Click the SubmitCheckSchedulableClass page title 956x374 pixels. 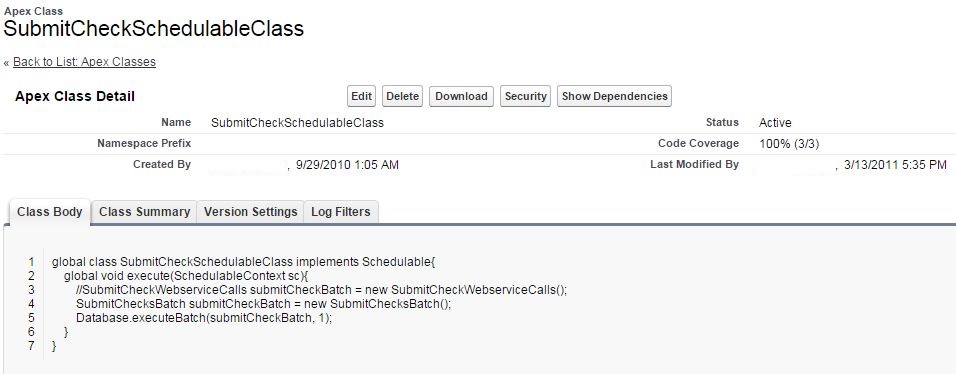click(x=154, y=29)
